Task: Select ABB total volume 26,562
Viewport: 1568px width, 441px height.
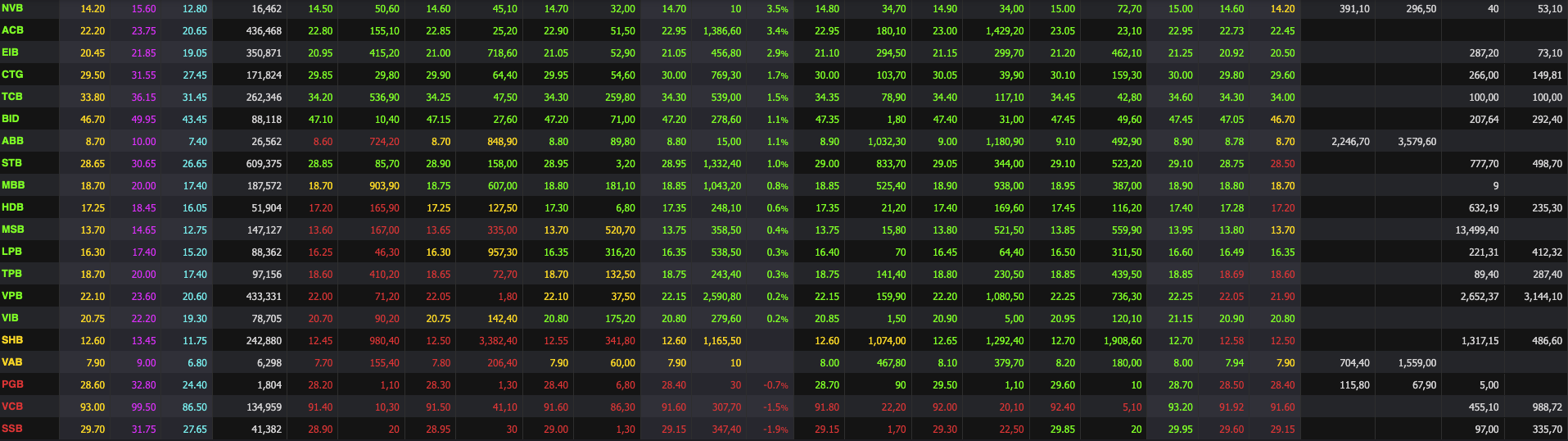Action: point(266,142)
